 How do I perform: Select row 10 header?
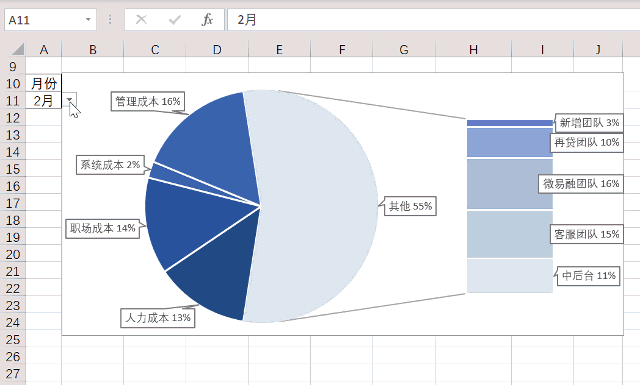coord(13,83)
